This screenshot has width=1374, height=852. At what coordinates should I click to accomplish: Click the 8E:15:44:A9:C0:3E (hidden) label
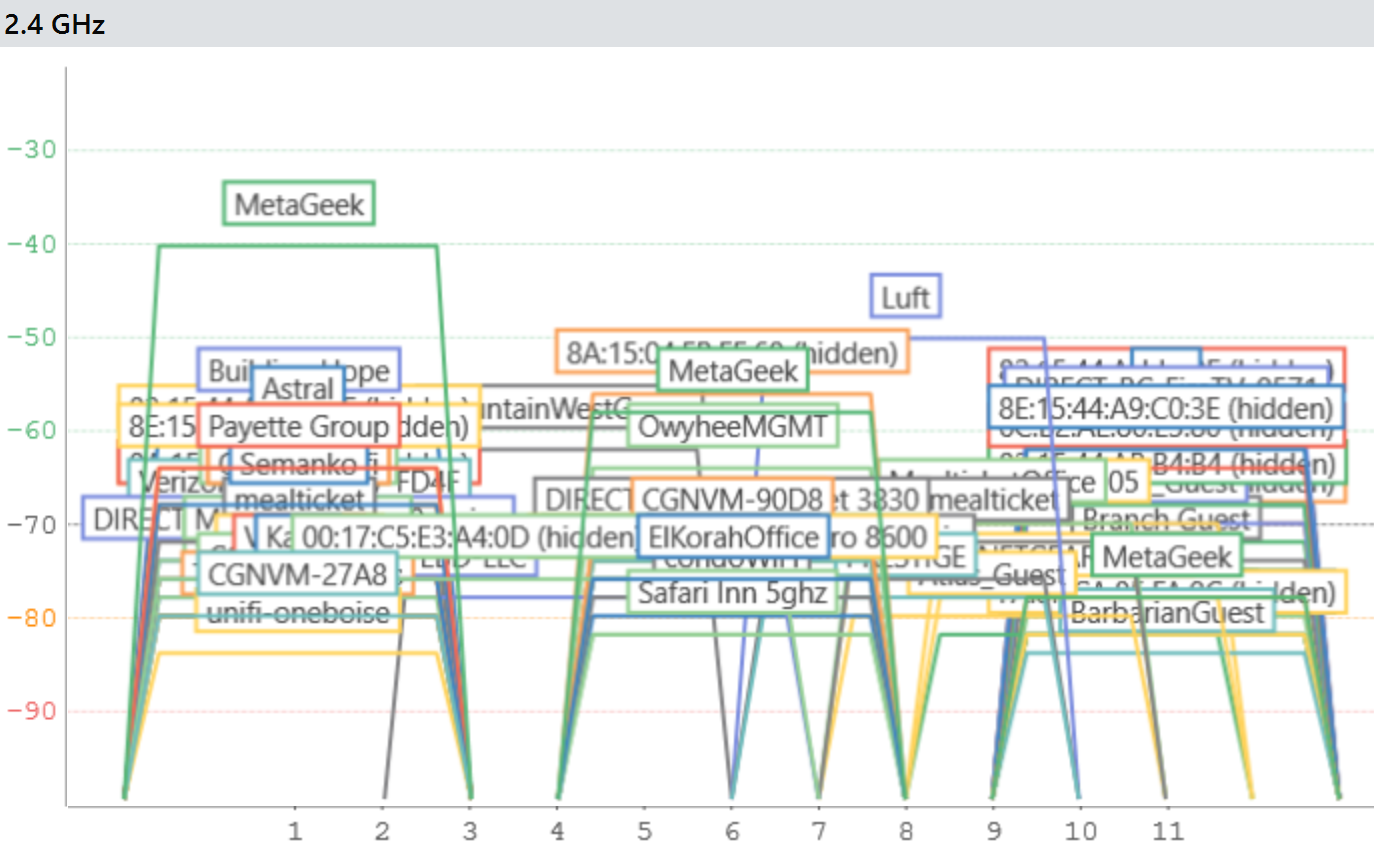point(1166,408)
